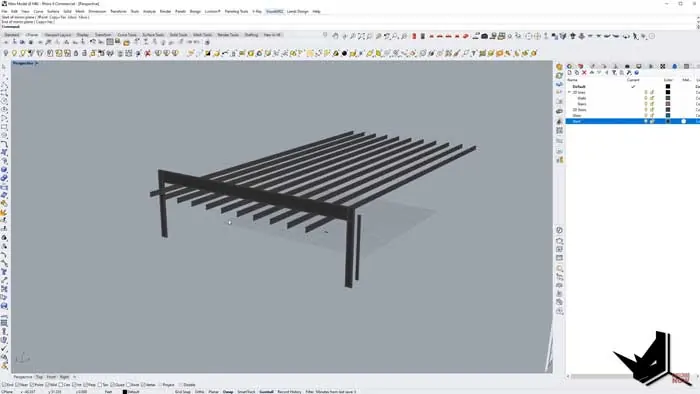
Task: Click the Filter entry in status bar
Action: coord(310,391)
